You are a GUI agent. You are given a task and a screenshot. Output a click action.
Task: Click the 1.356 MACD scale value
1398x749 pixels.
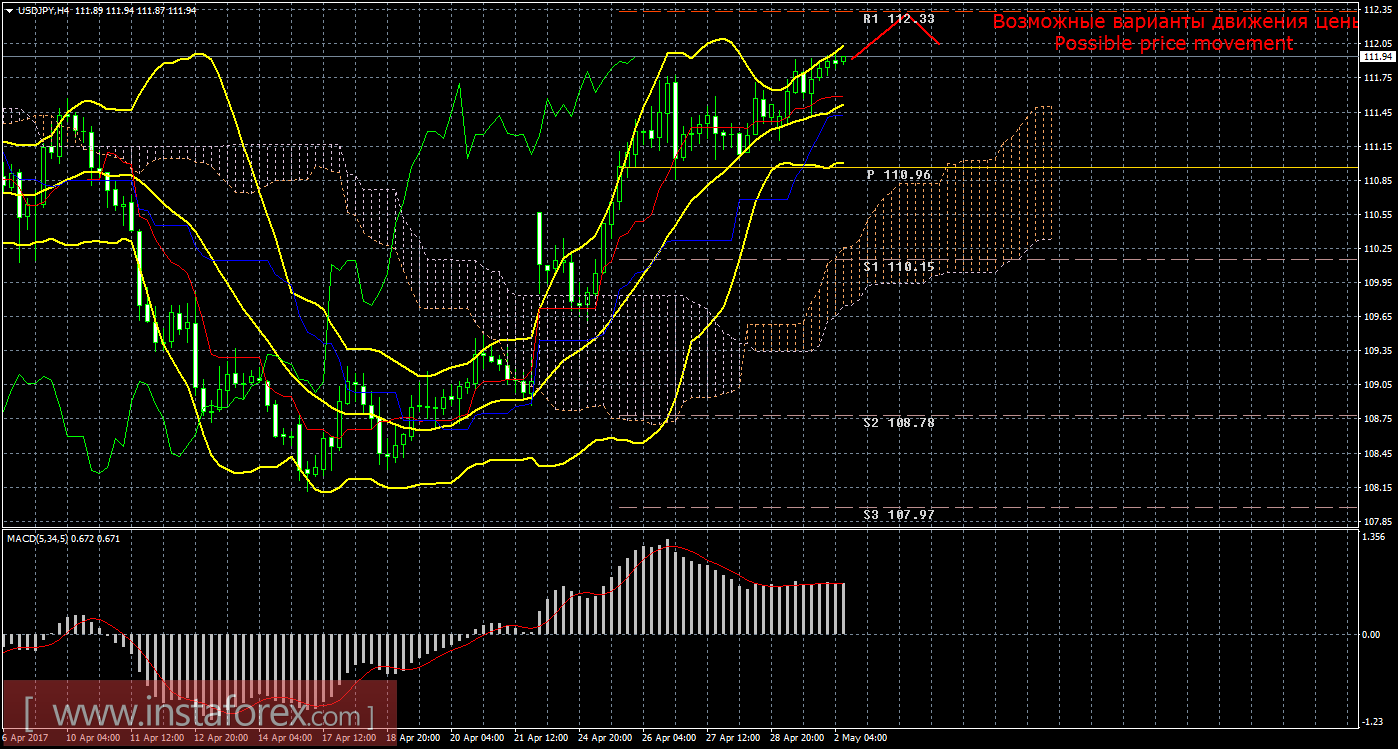pos(1374,537)
